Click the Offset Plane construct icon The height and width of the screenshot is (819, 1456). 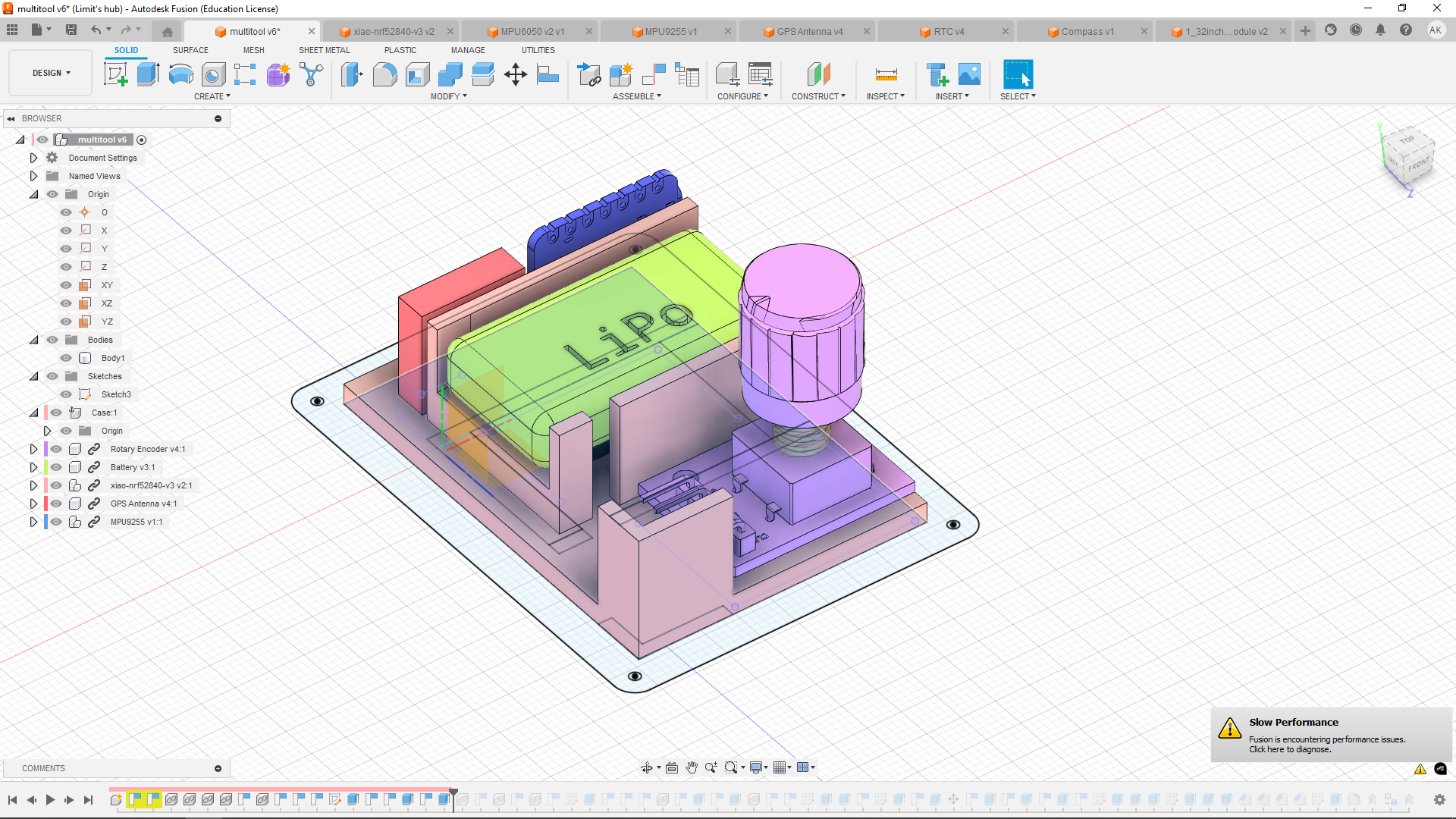[818, 74]
